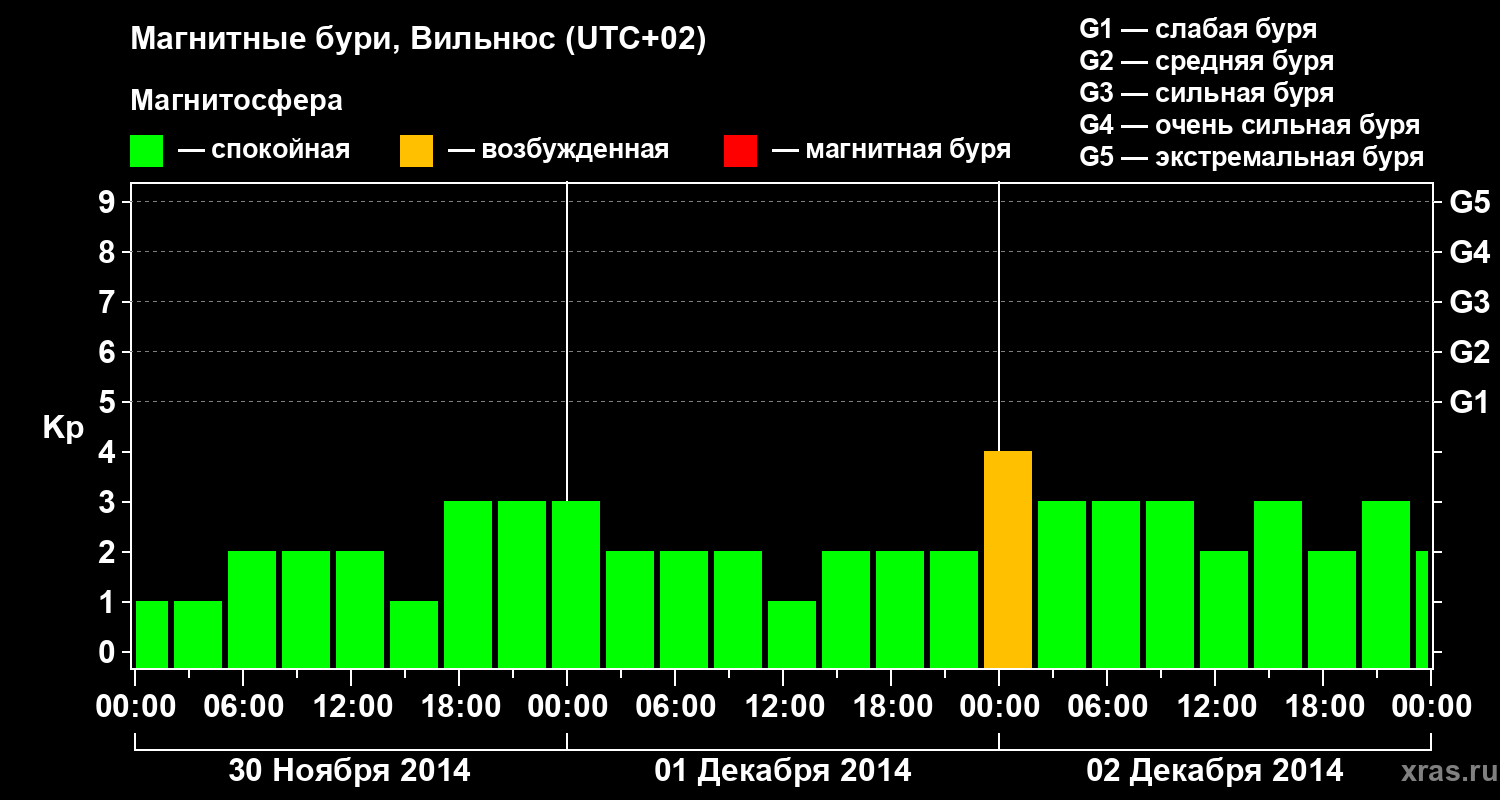The image size is (1500, 800).
Task: Click the right-axis 'G1' level label
Action: [1469, 402]
